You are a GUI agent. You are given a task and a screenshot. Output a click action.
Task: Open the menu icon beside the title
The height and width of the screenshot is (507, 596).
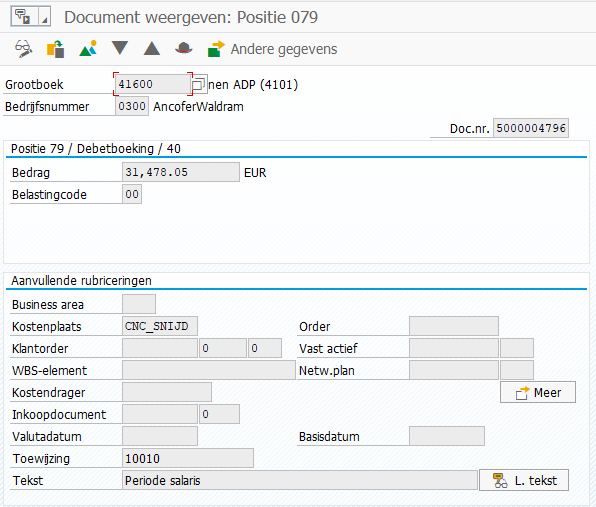(24, 17)
